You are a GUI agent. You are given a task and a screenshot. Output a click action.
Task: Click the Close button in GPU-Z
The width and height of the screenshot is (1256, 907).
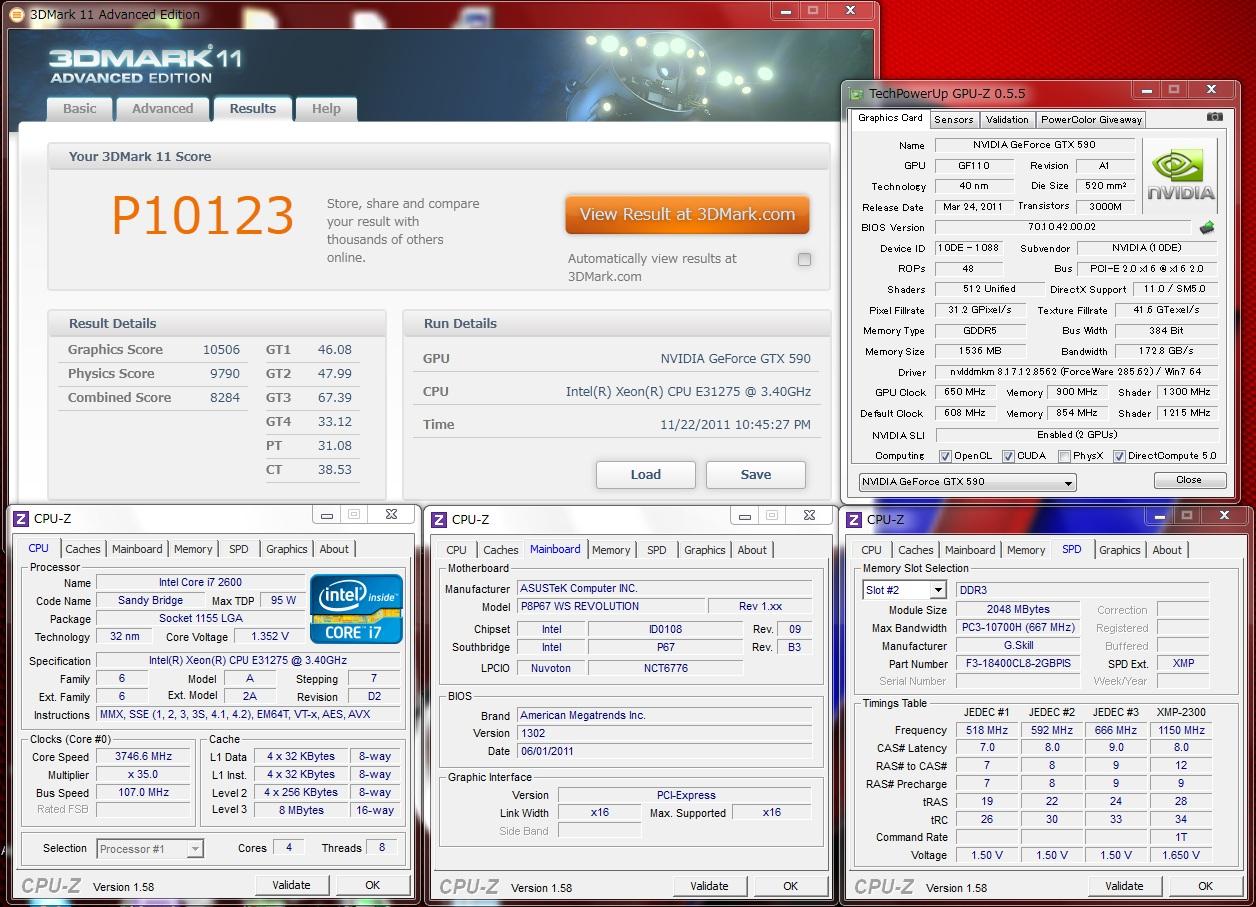tap(1189, 480)
